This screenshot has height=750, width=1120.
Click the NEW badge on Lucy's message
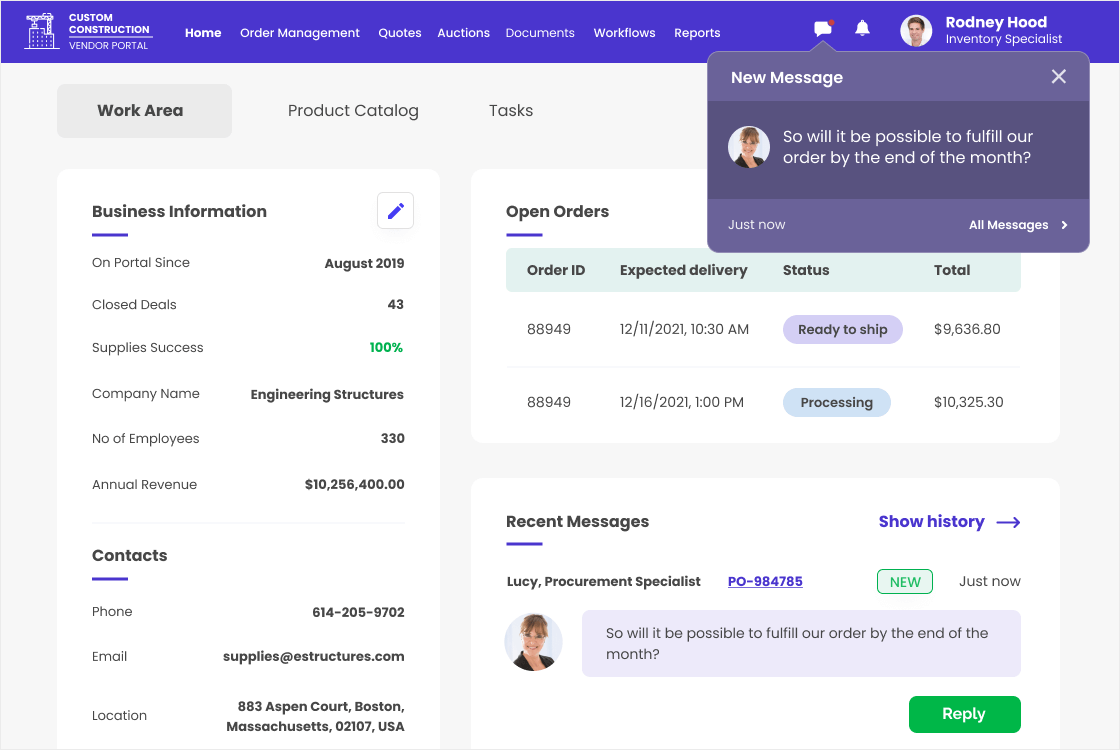click(x=904, y=581)
